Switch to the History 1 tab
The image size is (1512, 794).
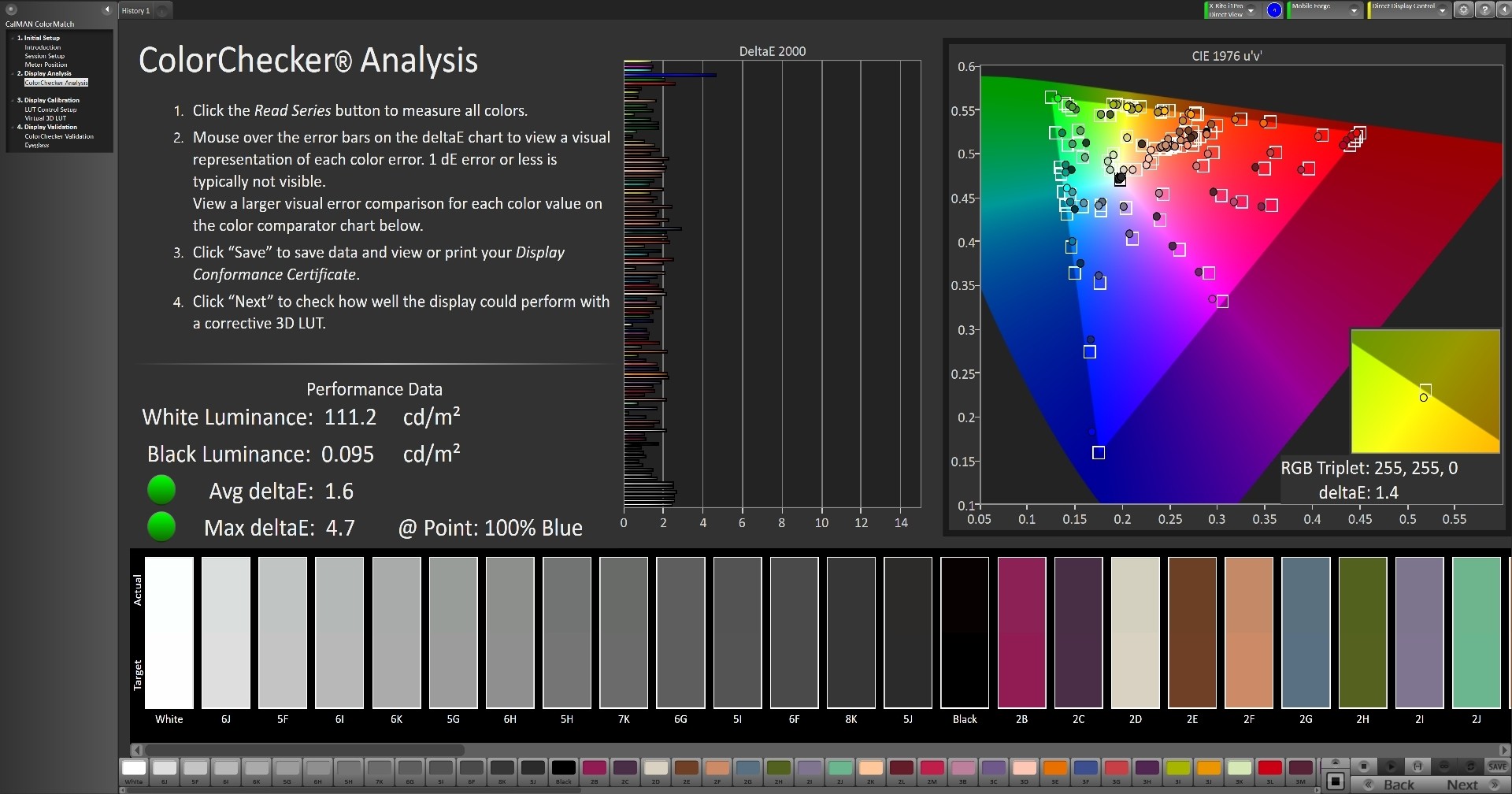(x=135, y=10)
